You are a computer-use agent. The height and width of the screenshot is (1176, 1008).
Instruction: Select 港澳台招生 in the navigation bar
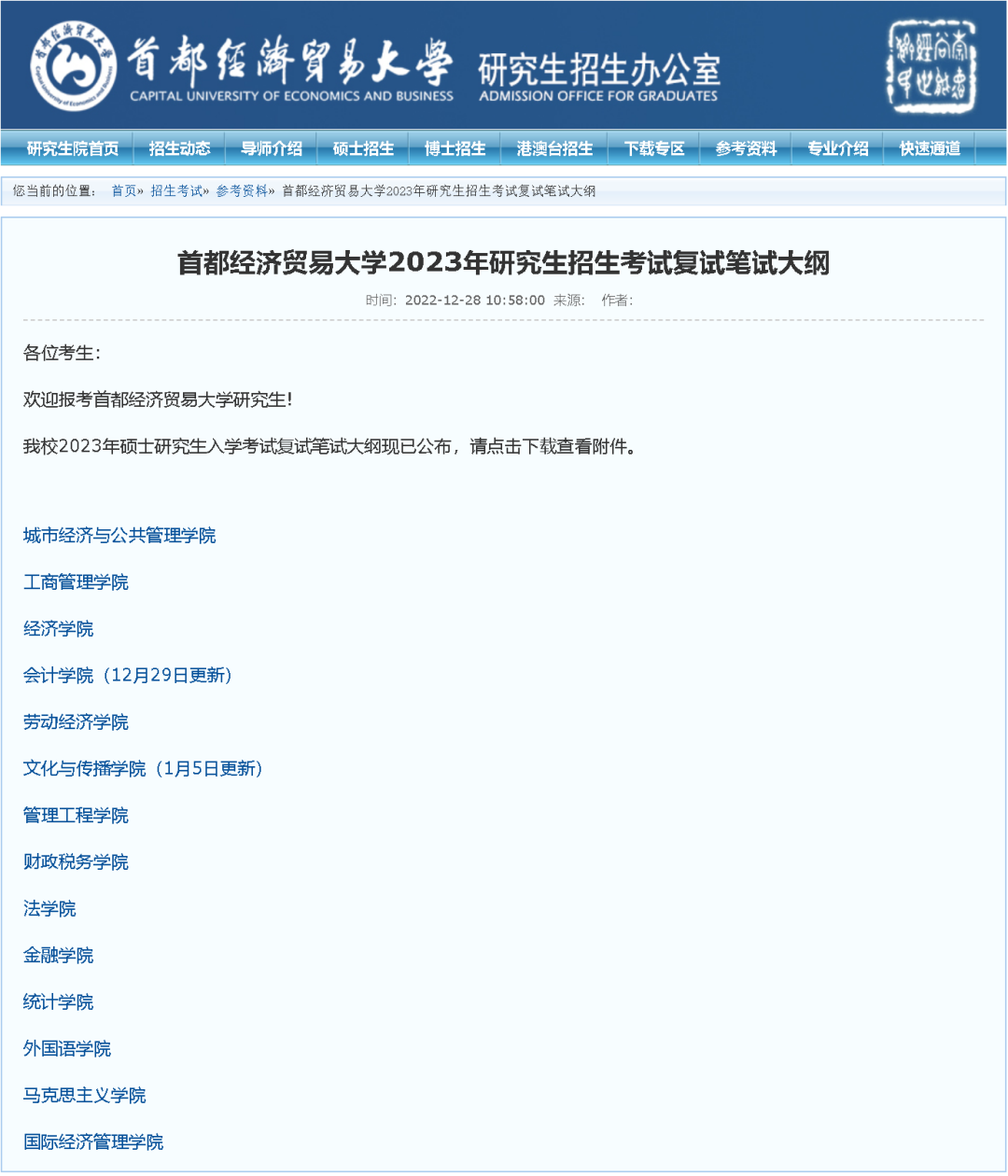554,148
